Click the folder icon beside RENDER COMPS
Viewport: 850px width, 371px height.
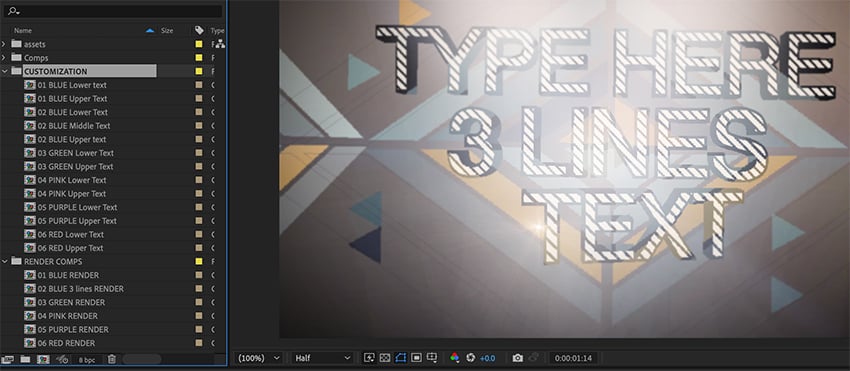click(16, 261)
